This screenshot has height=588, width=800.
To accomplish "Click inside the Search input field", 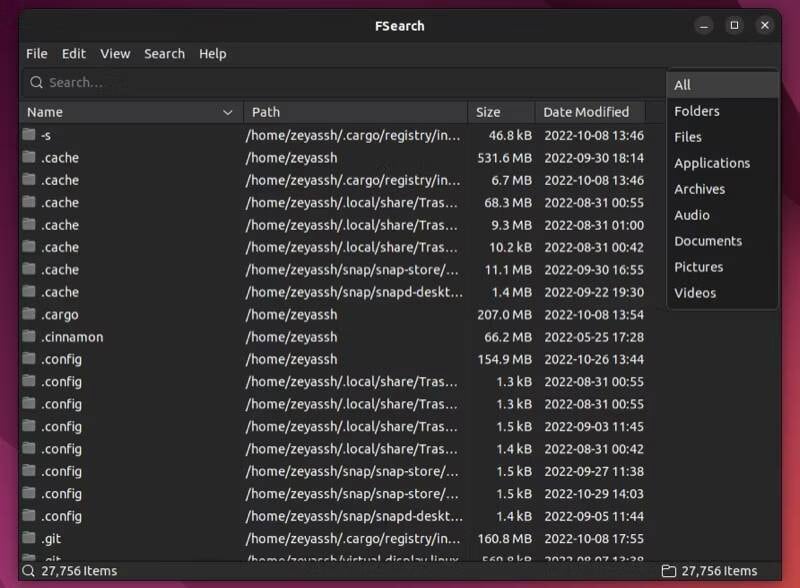I will [300, 83].
